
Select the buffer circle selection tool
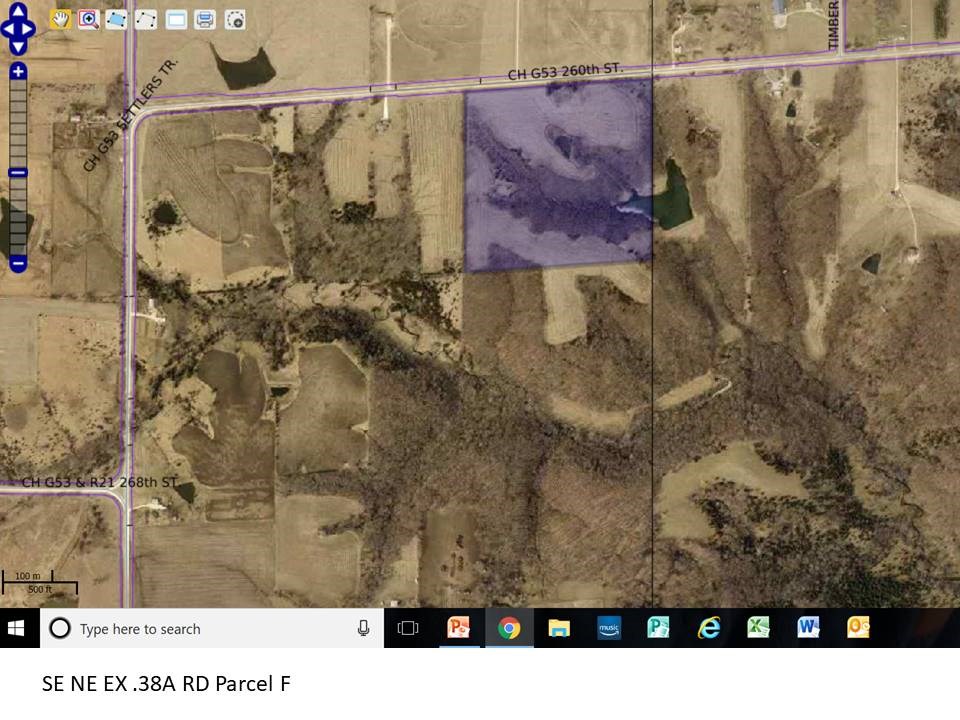tap(235, 19)
